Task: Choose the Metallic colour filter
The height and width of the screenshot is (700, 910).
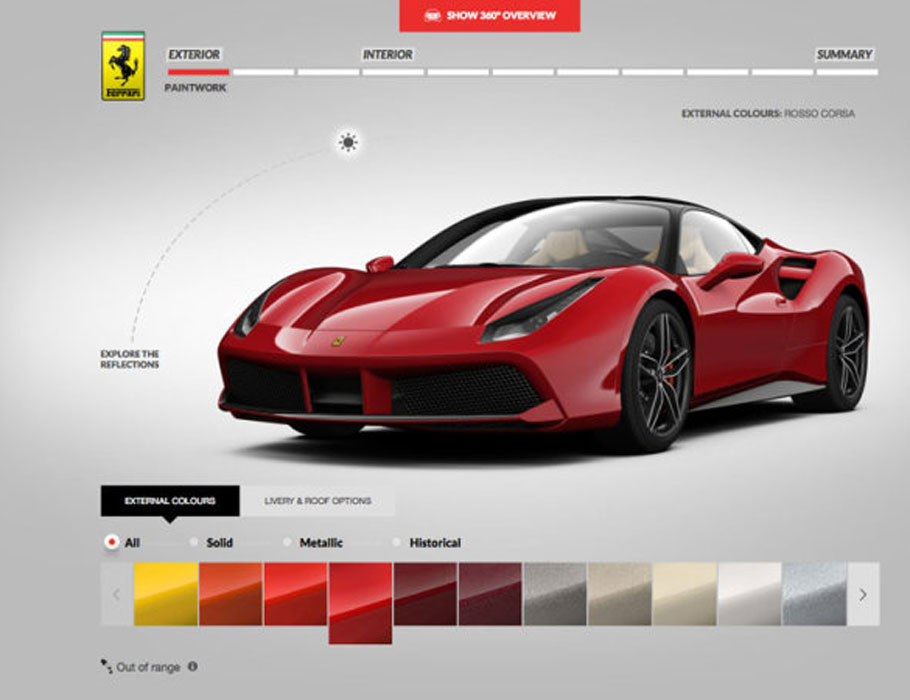Action: coord(287,542)
